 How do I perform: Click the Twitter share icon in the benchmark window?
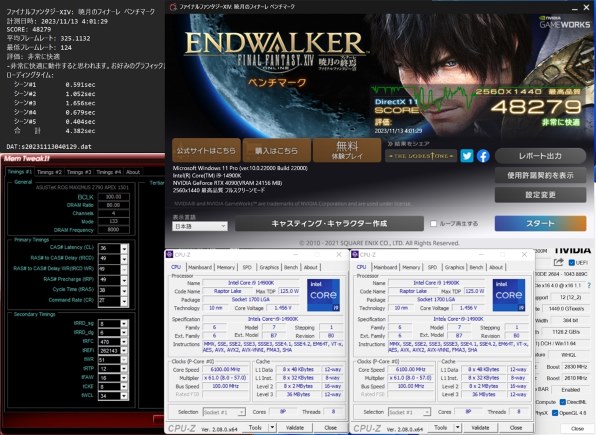[x=467, y=156]
